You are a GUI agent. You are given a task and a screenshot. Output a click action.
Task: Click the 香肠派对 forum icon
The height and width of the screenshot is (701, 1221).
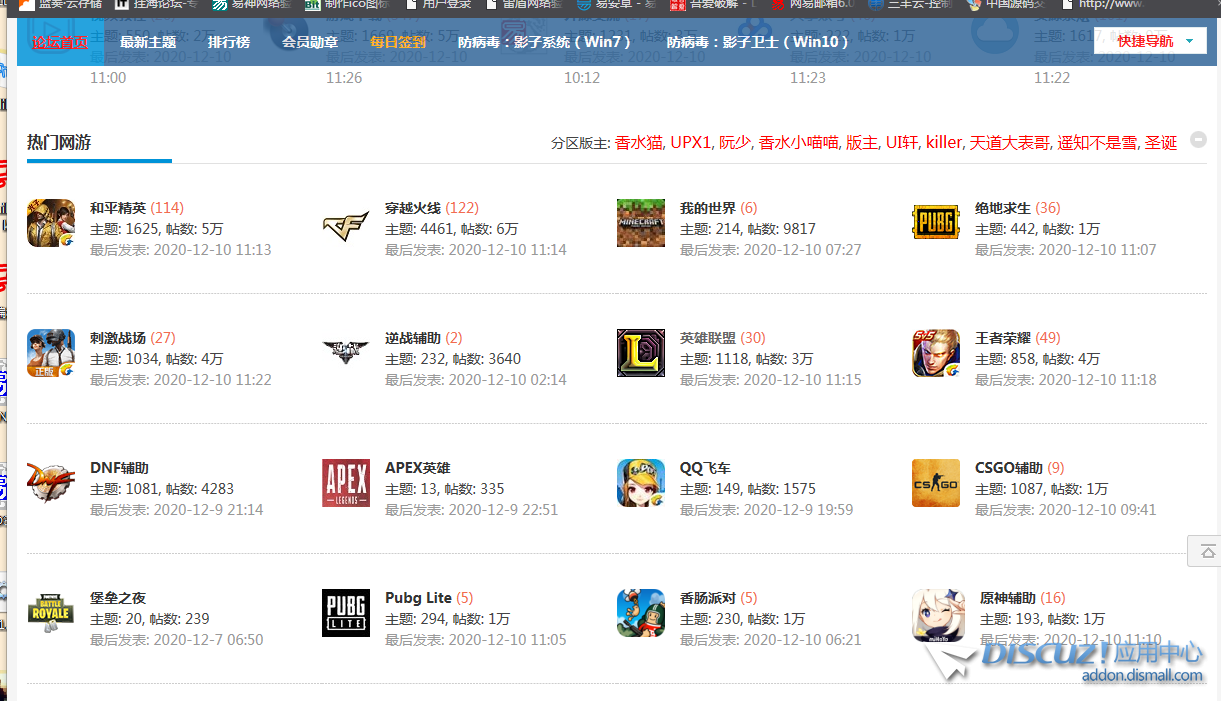click(x=641, y=613)
